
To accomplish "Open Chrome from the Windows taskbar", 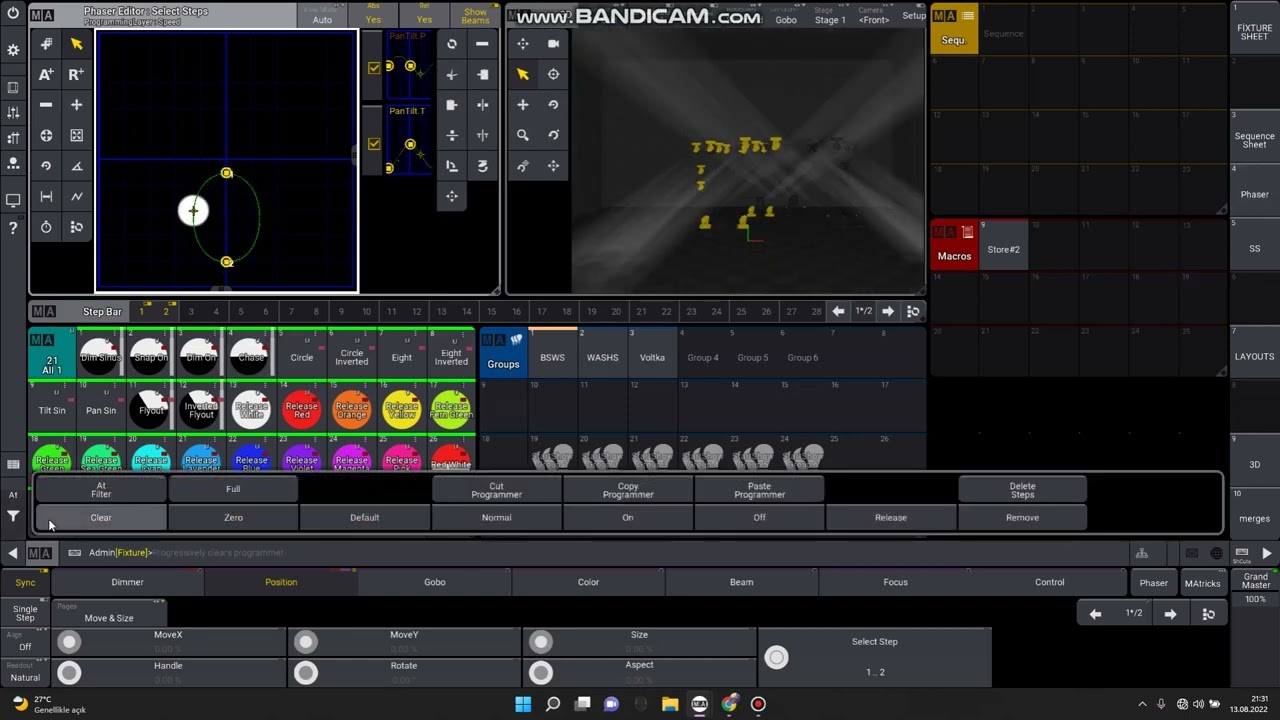I will coord(729,704).
